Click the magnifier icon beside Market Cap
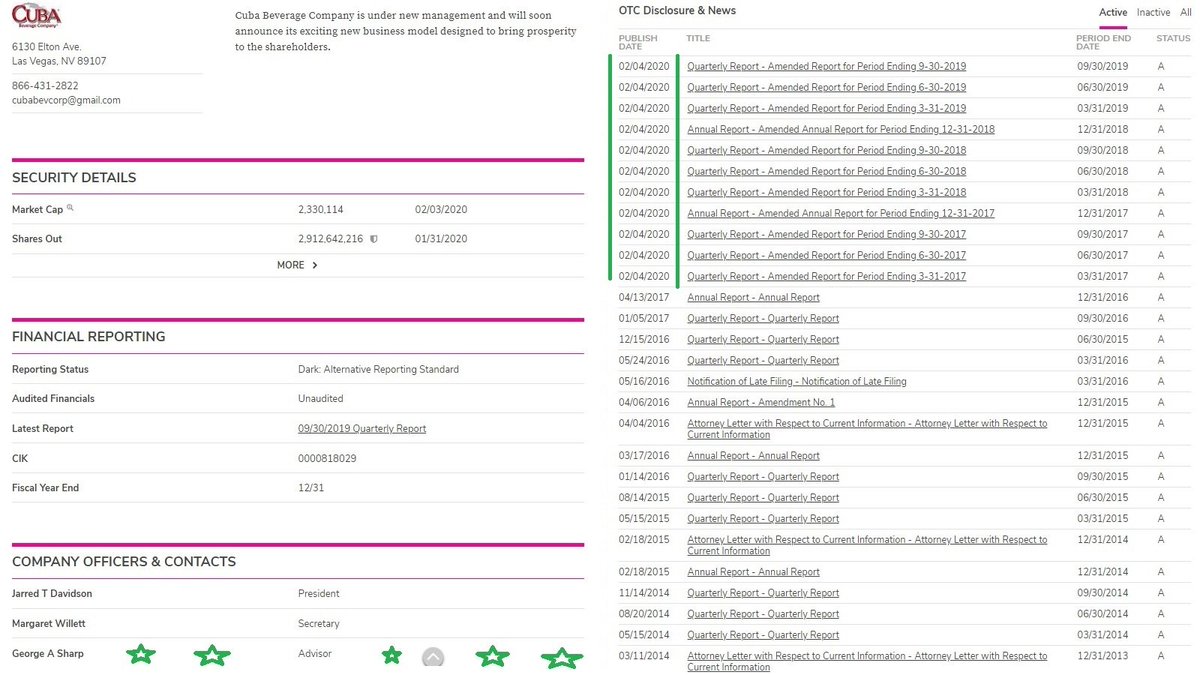The height and width of the screenshot is (675, 1200). (70, 208)
